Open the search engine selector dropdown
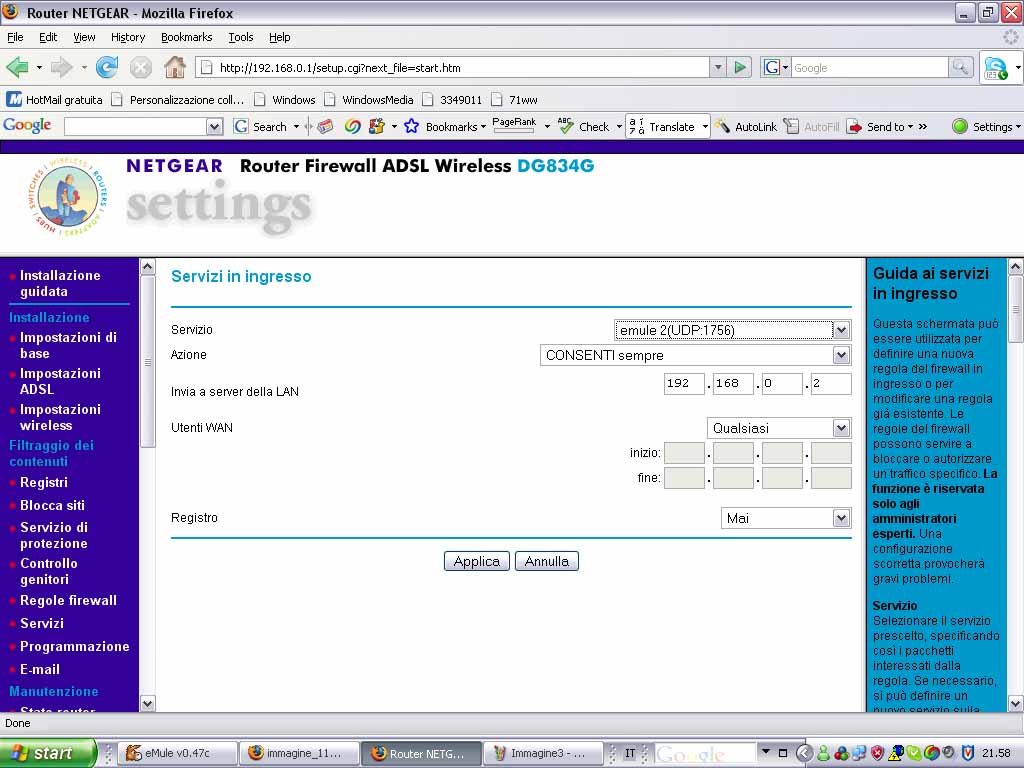The image size is (1024, 768). (x=776, y=67)
